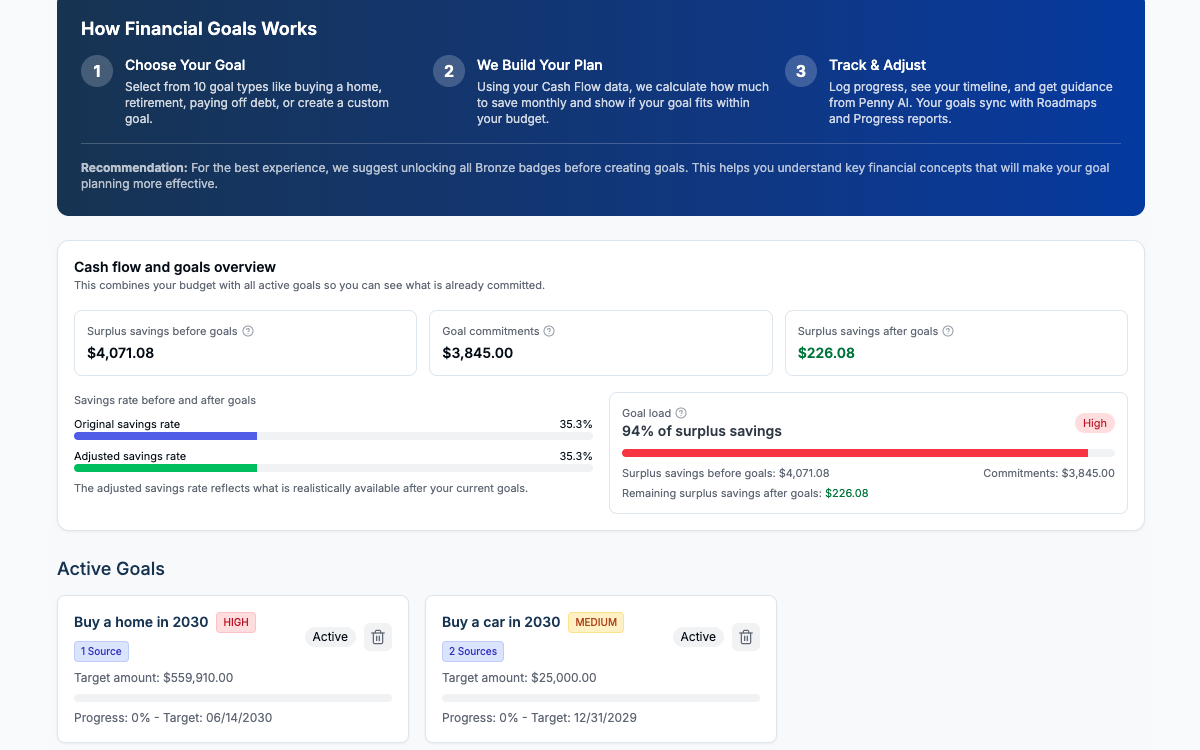Click Active status on Buy a car goal
Screen dimensions: 1200x750
click(x=698, y=637)
